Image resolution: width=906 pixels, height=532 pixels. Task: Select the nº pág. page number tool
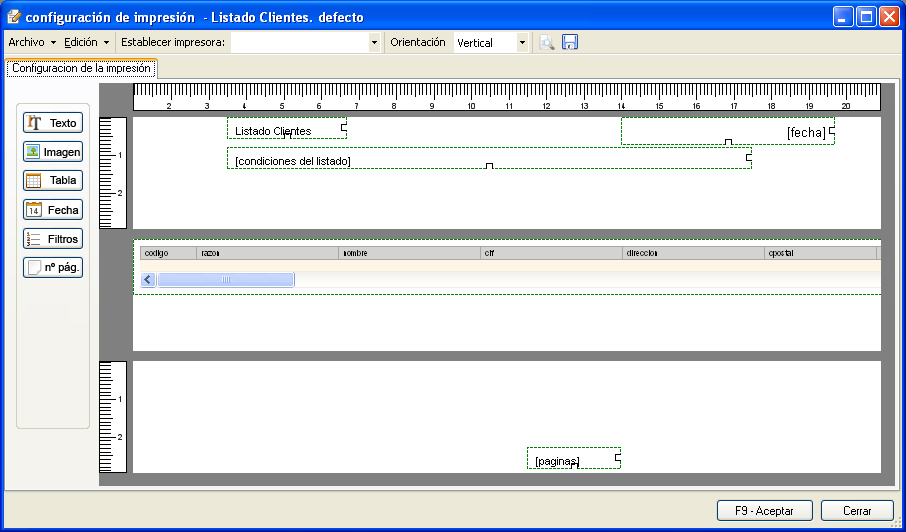coord(53,268)
